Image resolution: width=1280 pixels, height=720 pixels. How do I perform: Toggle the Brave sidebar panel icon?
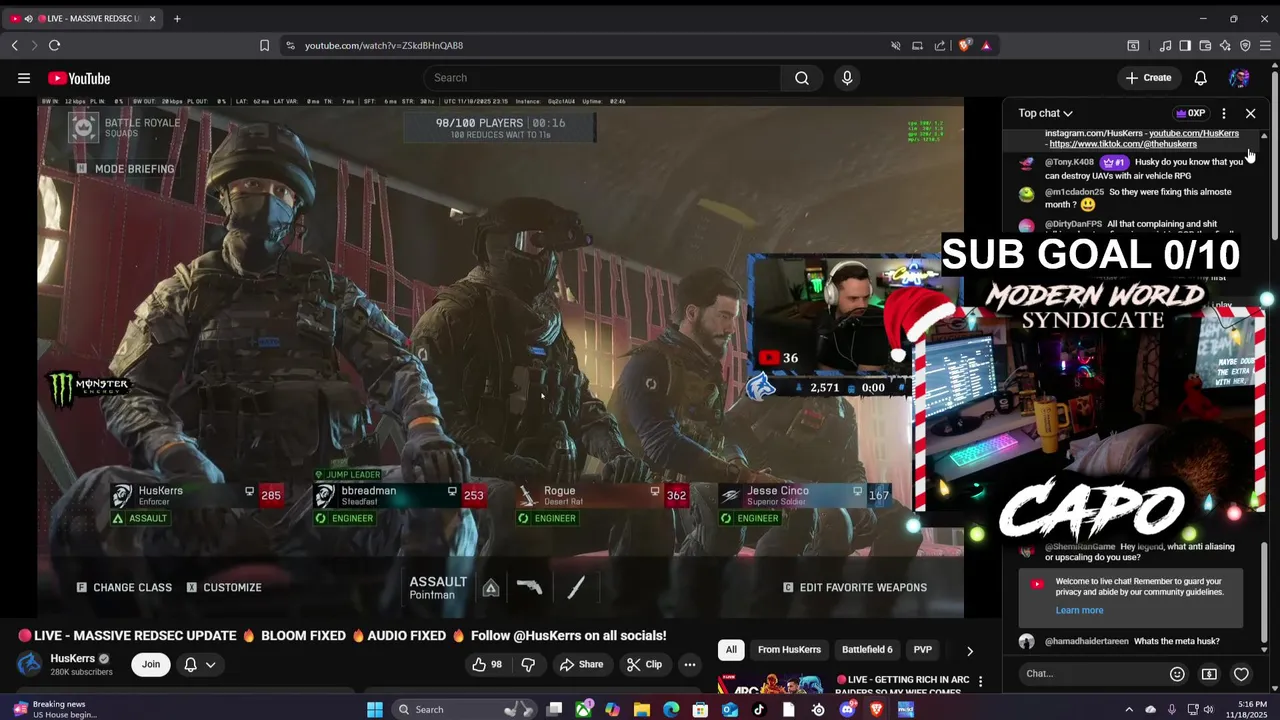tap(1185, 45)
